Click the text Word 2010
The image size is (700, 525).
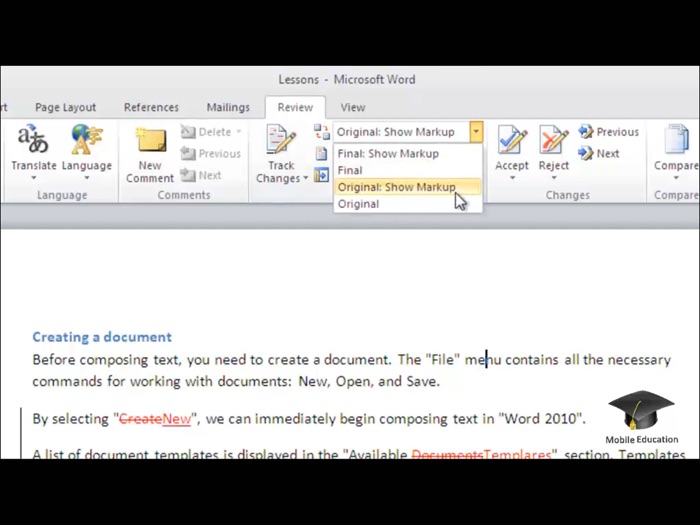click(x=541, y=419)
